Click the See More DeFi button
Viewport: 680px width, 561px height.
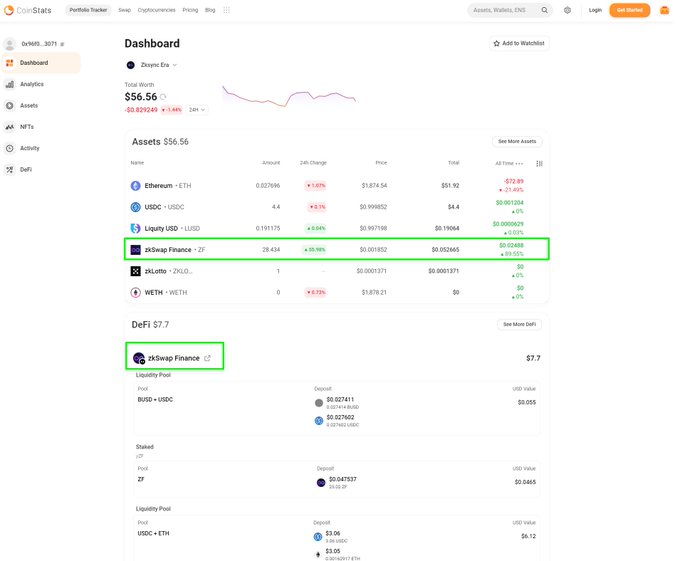519,324
